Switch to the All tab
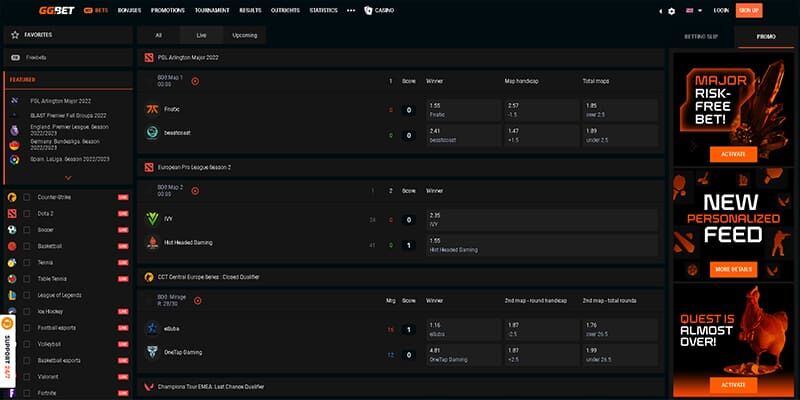 pos(159,35)
